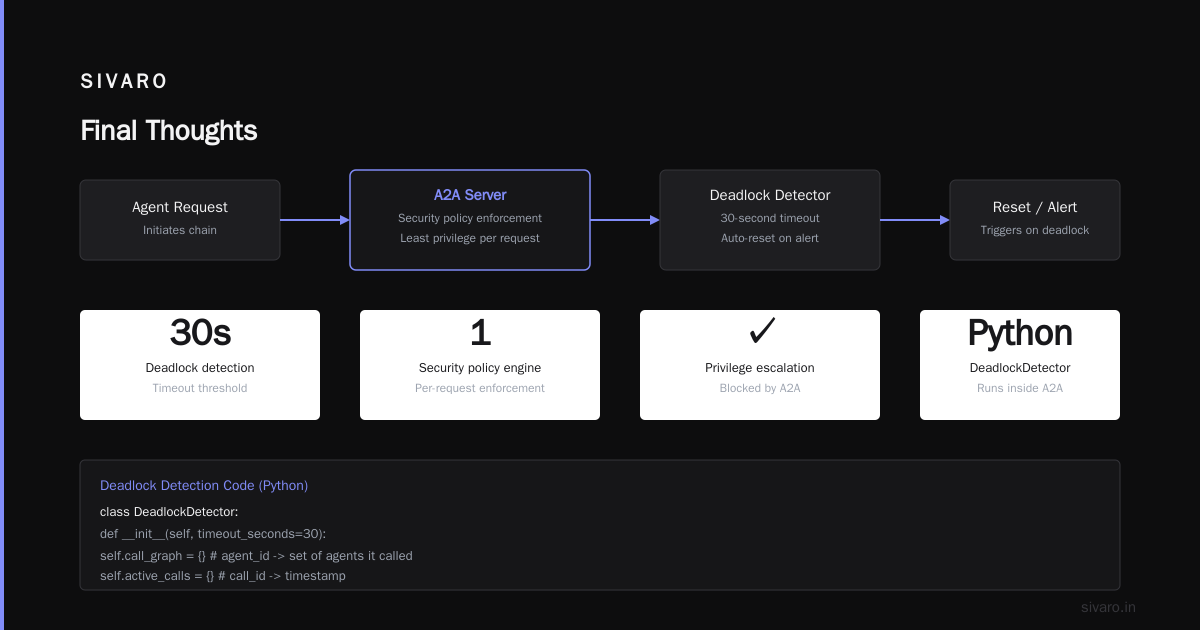The image size is (1200, 630).
Task: Select the highlighted A2A Server node
Action: click(470, 220)
